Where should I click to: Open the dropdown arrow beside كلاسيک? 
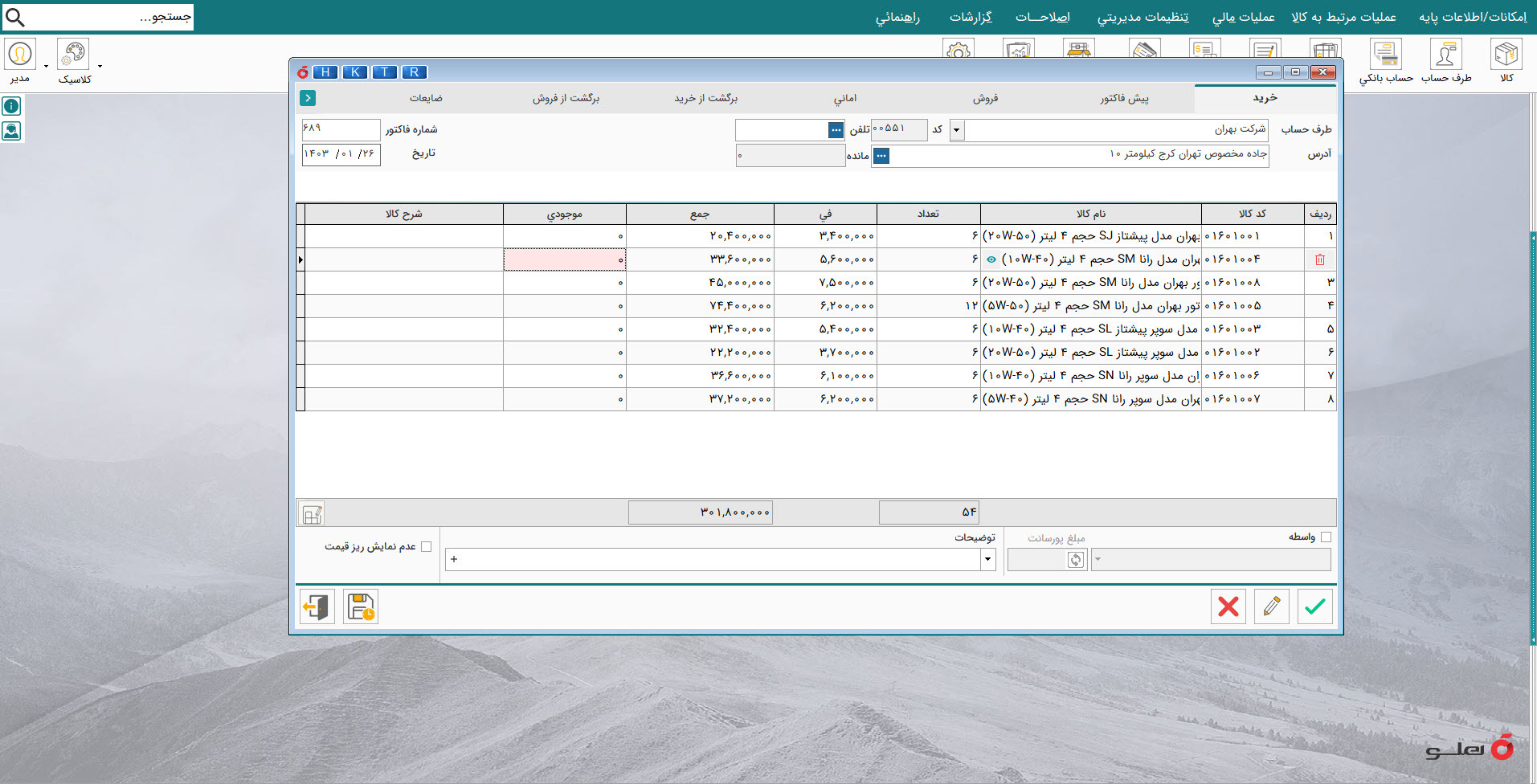click(x=100, y=67)
